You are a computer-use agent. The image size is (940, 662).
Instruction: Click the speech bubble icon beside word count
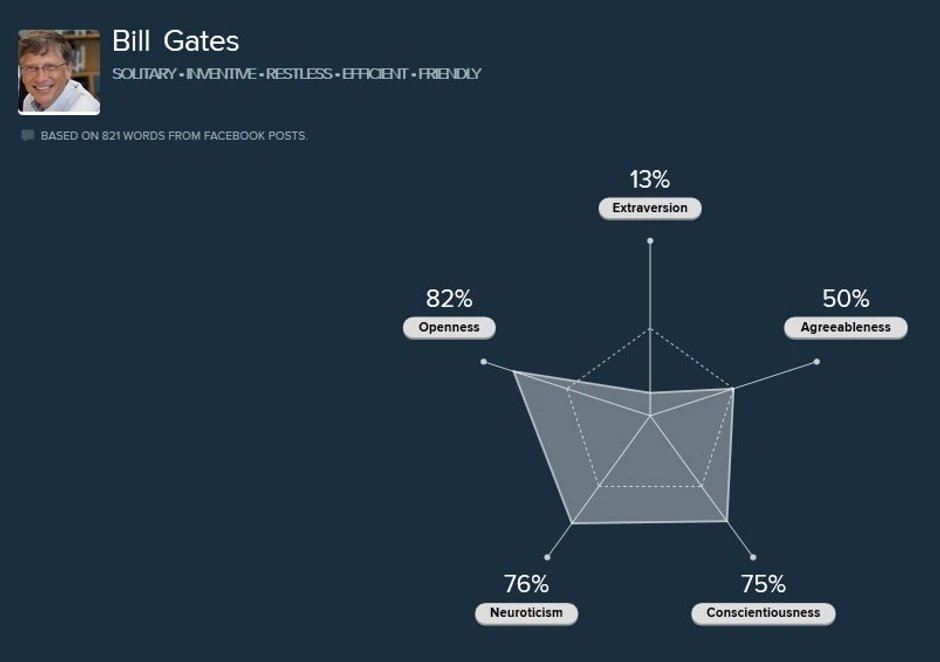point(27,135)
